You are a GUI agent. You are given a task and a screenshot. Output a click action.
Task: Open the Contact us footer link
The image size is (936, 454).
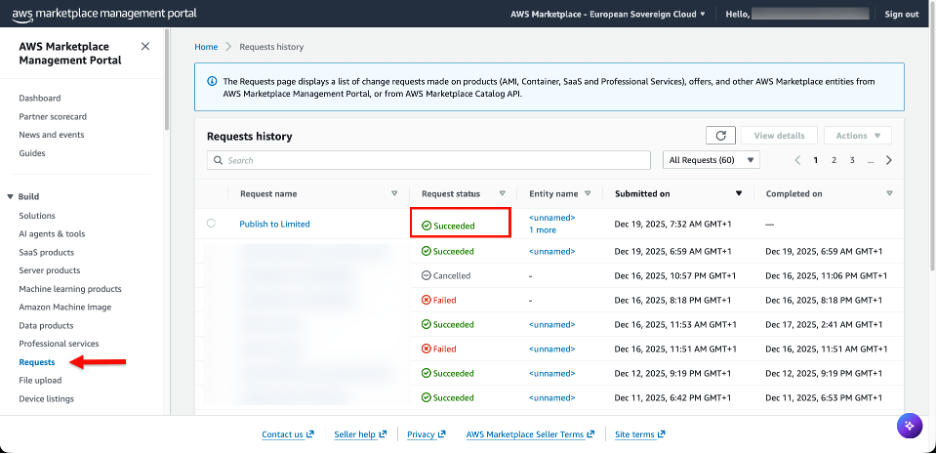[288, 434]
